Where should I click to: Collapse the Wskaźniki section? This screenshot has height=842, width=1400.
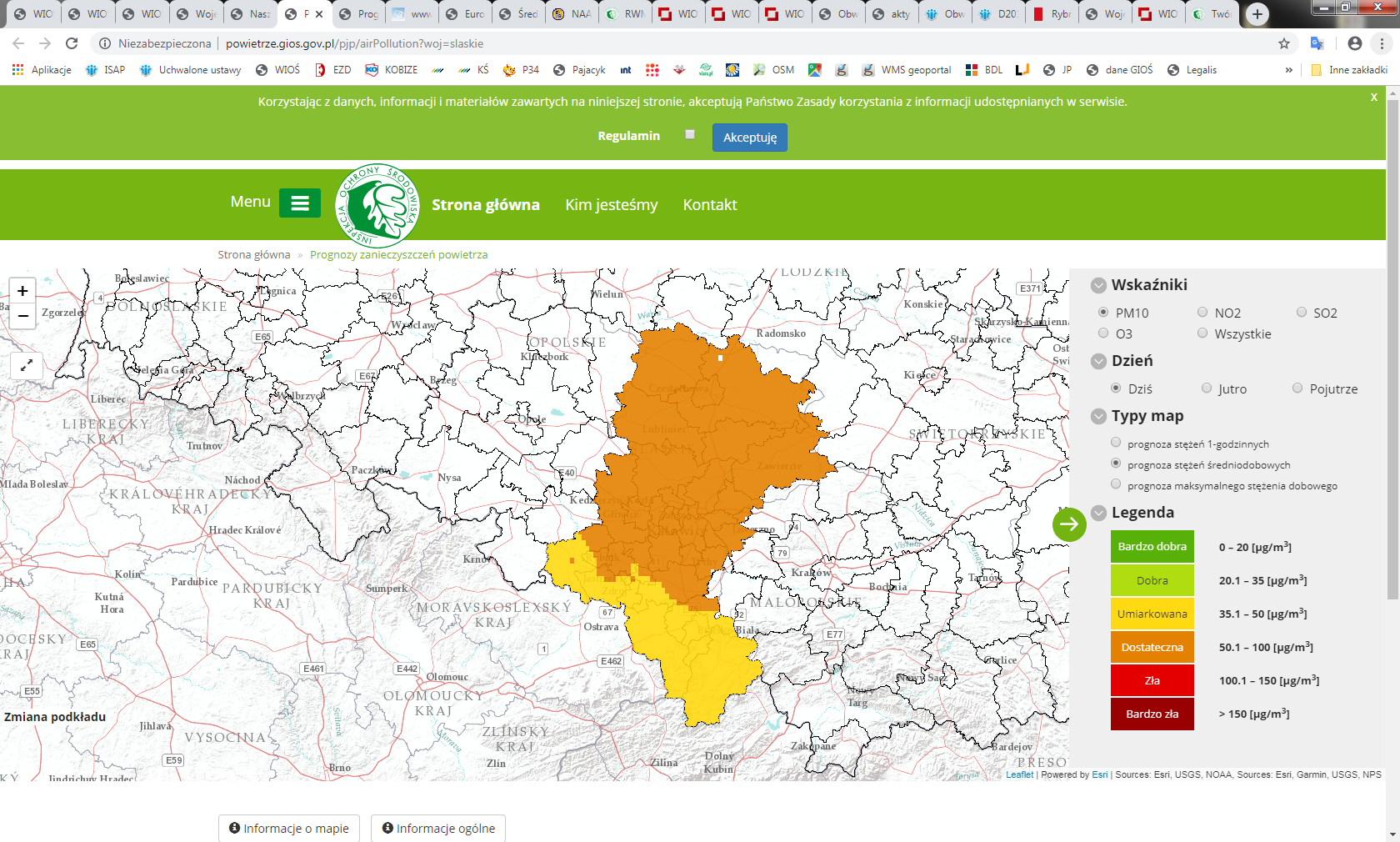(x=1099, y=285)
